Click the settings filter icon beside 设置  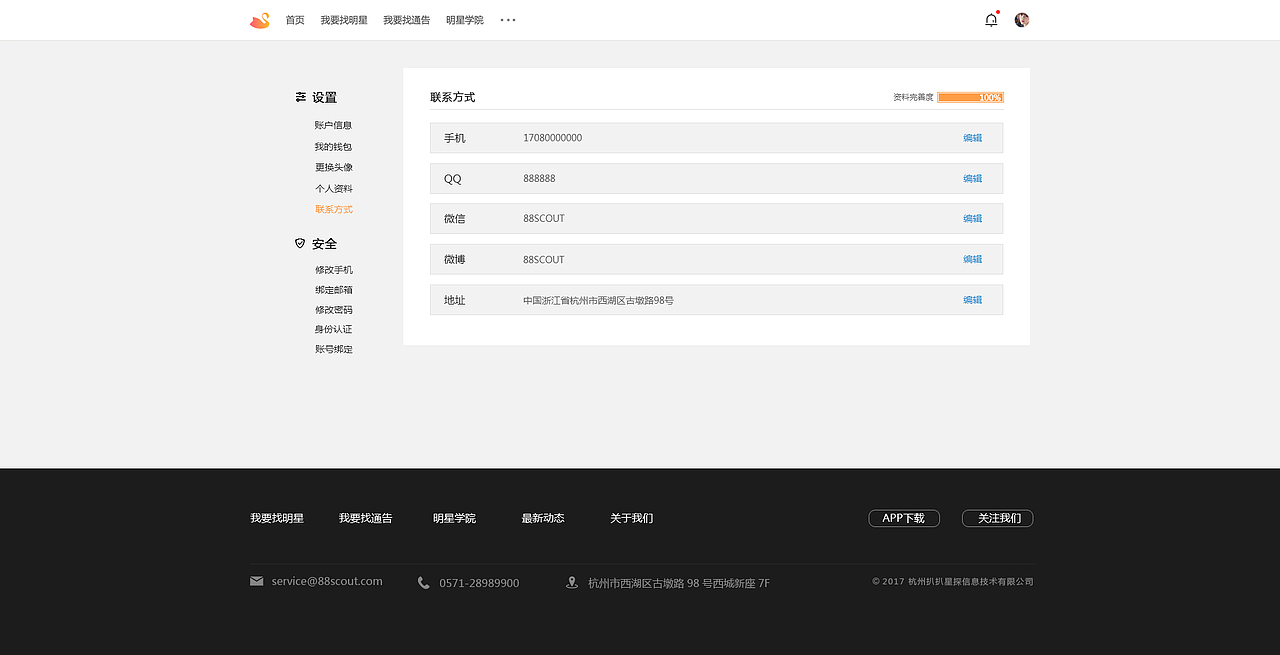click(x=300, y=96)
